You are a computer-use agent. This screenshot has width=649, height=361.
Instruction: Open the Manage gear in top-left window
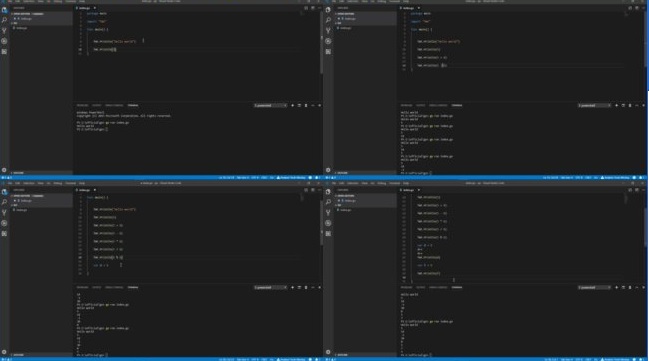(4, 170)
